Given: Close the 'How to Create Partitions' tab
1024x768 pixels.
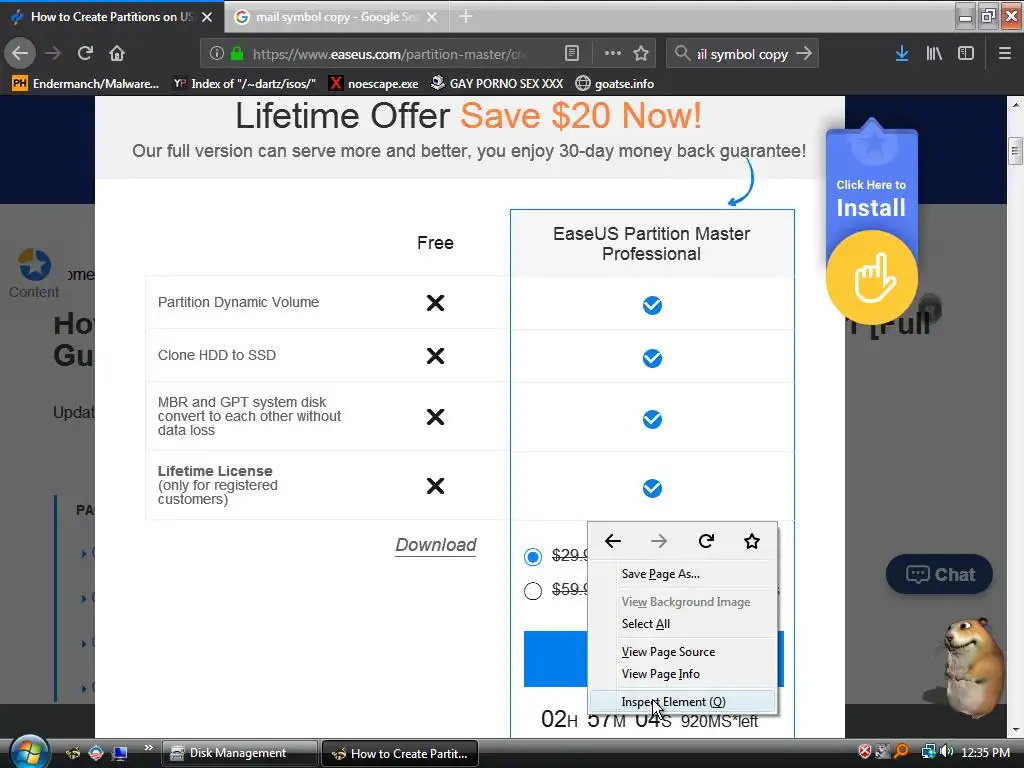Looking at the screenshot, I should [x=207, y=17].
